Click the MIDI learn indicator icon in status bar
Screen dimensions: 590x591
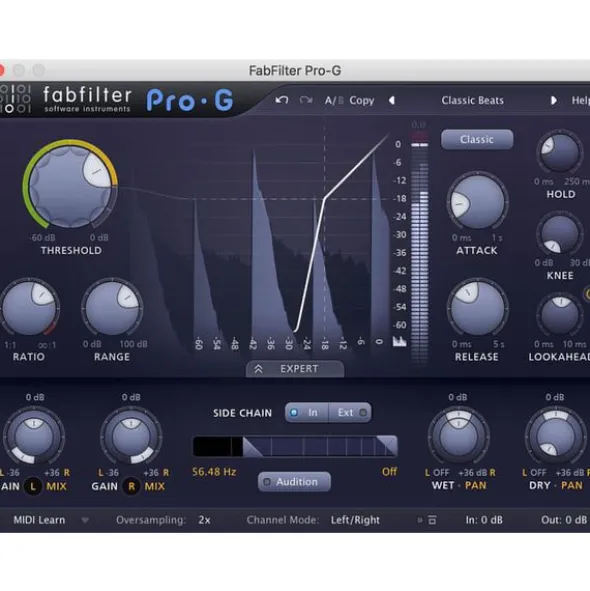(x=420, y=520)
